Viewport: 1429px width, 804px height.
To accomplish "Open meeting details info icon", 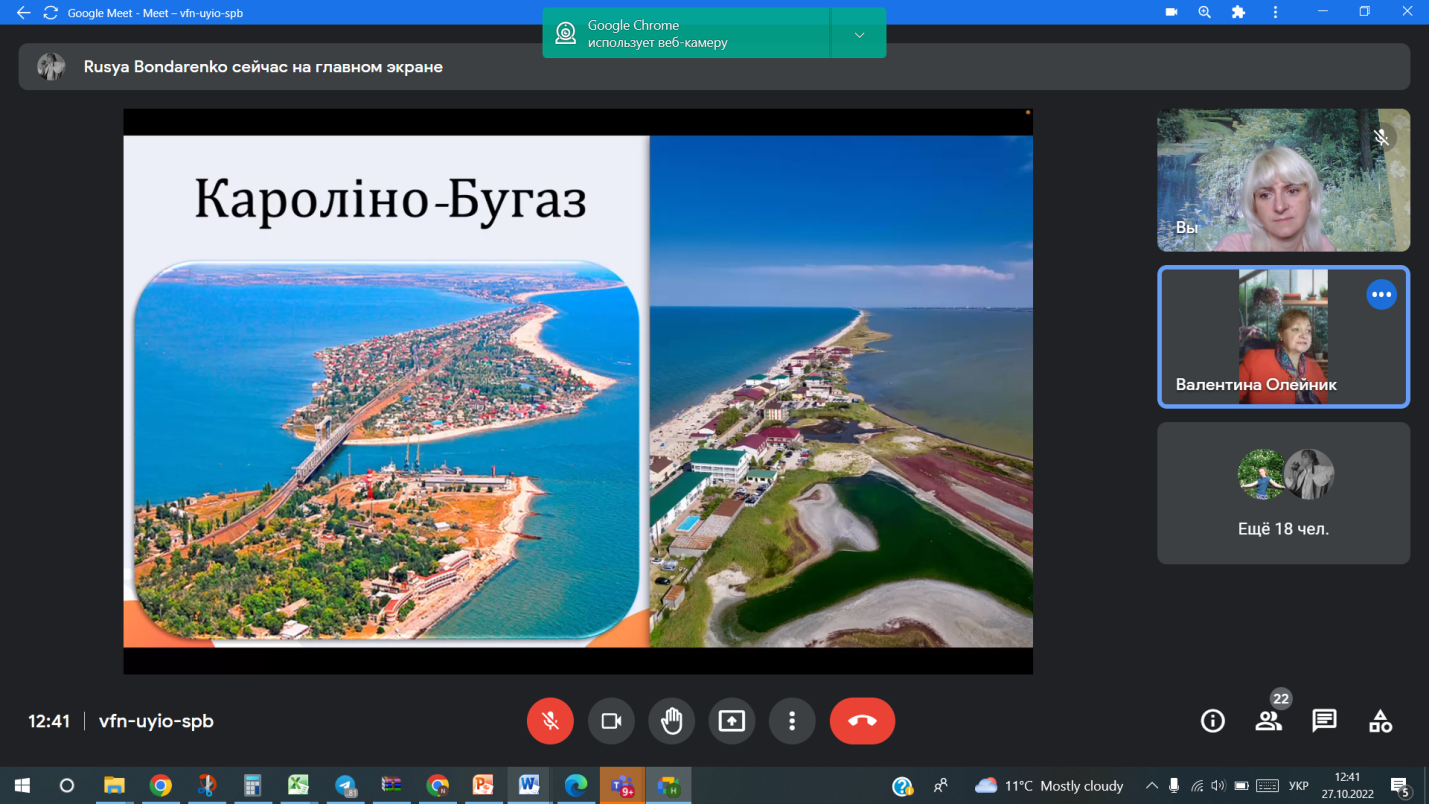I will [x=1212, y=721].
